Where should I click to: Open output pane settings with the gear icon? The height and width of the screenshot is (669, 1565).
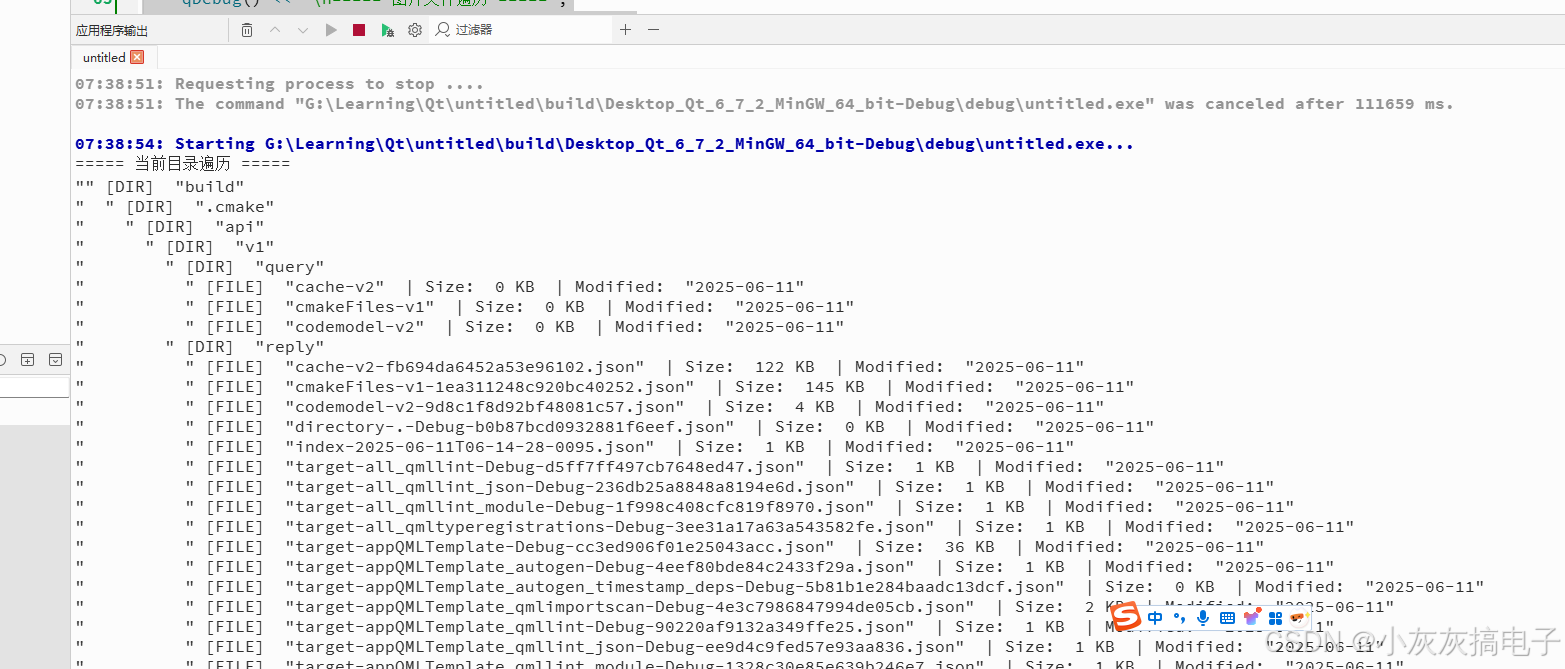coord(415,30)
